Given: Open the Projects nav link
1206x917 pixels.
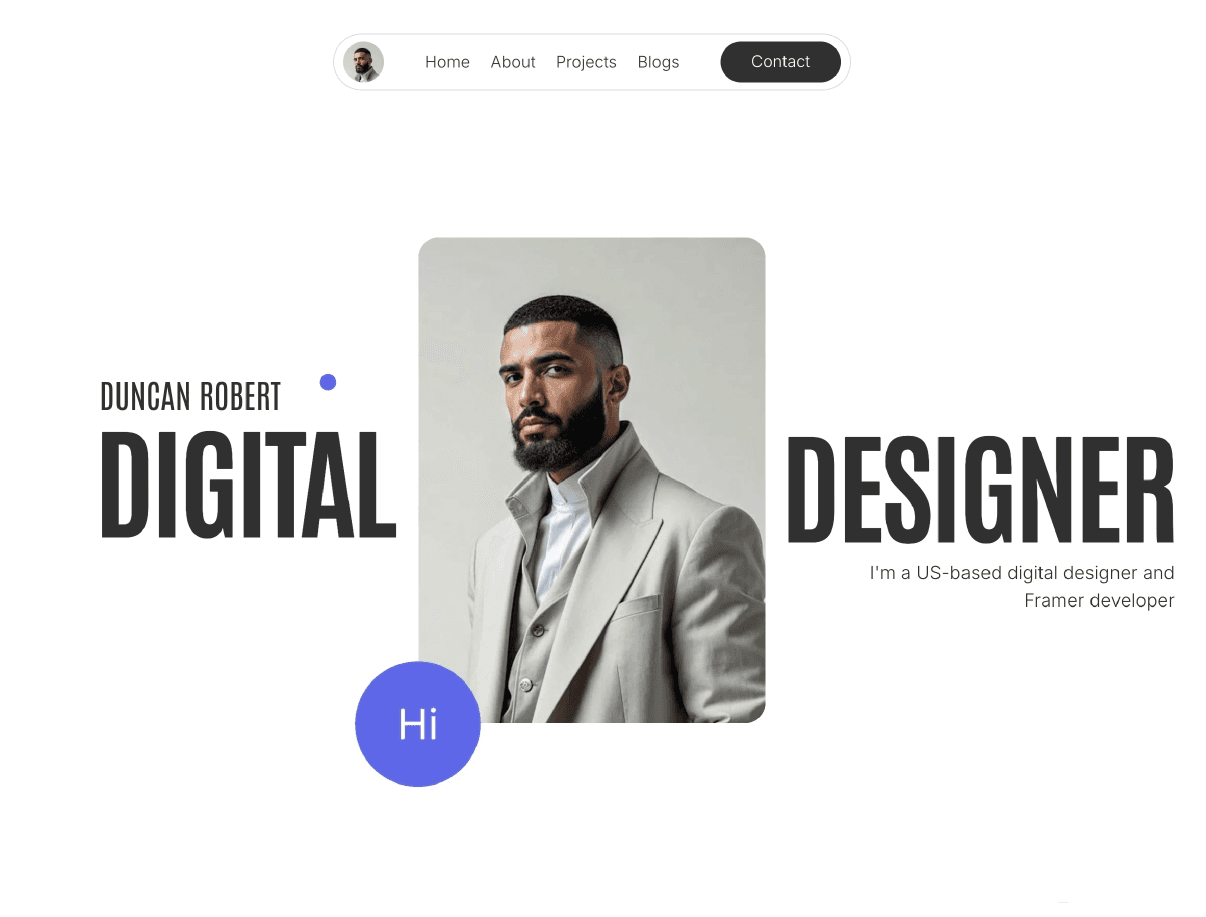Looking at the screenshot, I should tap(586, 62).
